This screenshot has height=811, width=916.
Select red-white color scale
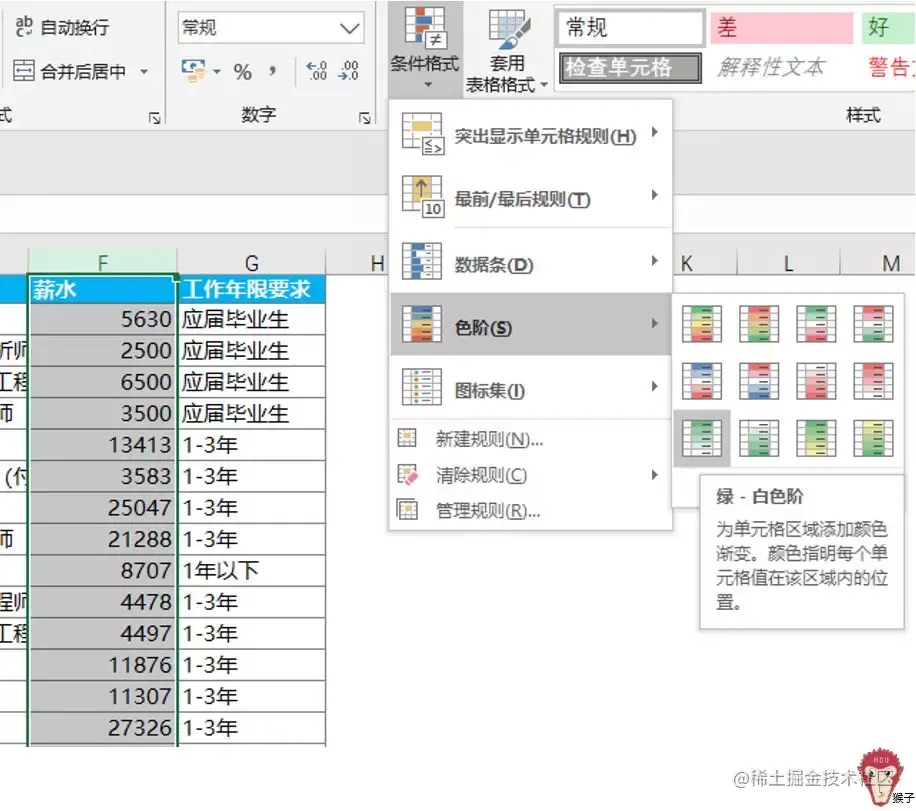tap(873, 380)
